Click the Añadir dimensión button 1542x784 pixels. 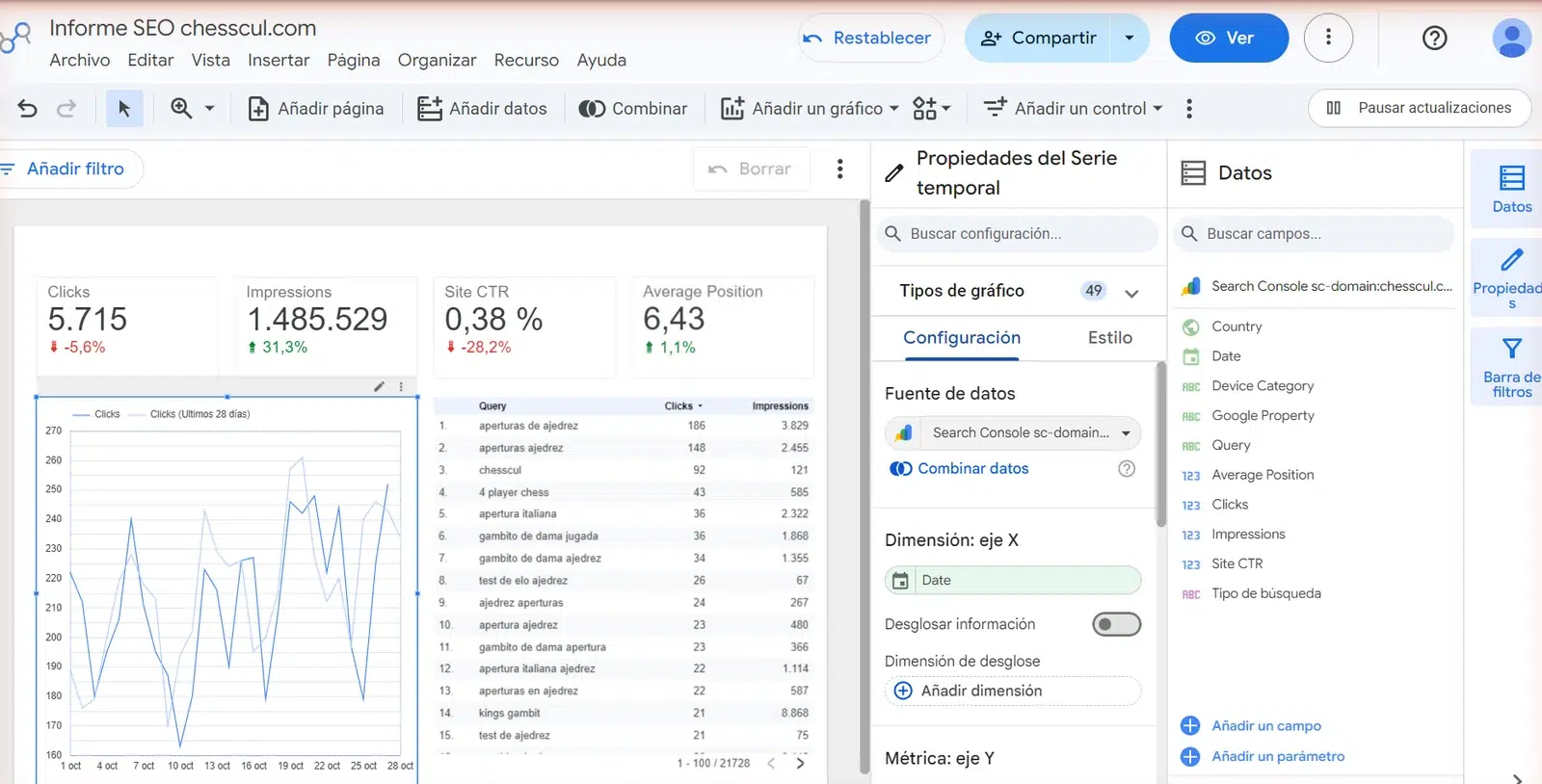pyautogui.click(x=1013, y=692)
